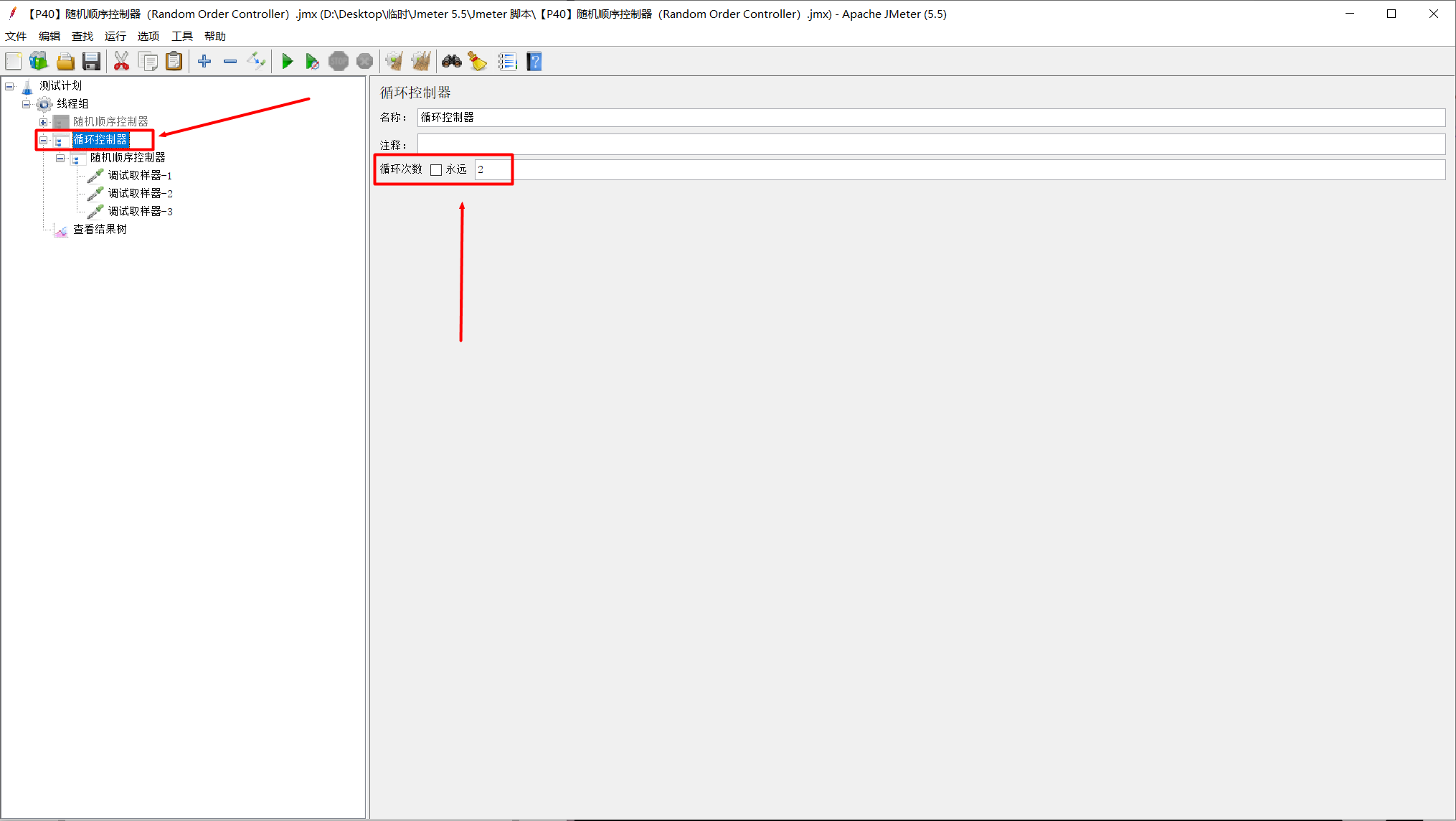
Task: Click the Open file folder icon
Action: [65, 62]
